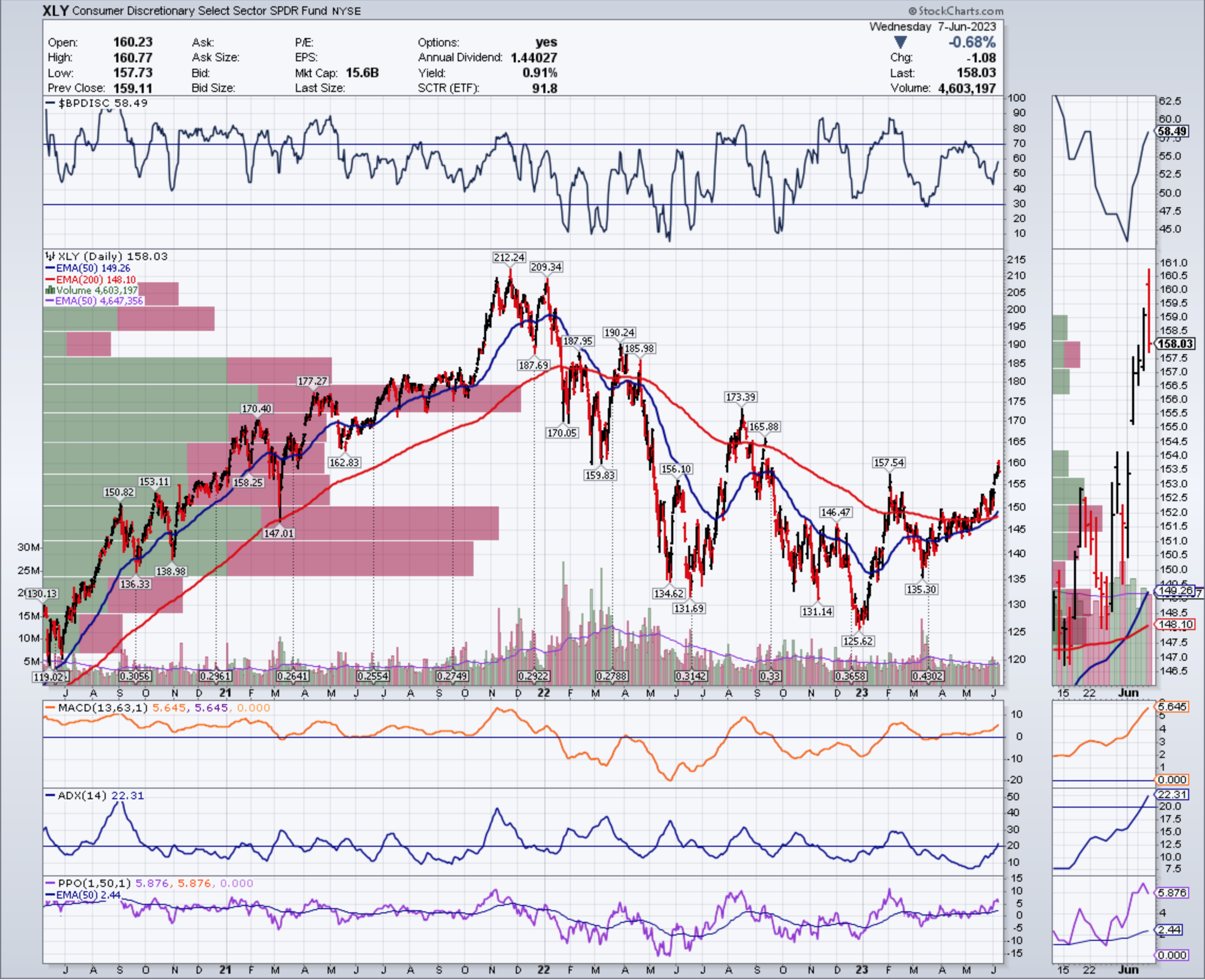The image size is (1205, 980).
Task: Click the 147.01 low label
Action: 279,533
